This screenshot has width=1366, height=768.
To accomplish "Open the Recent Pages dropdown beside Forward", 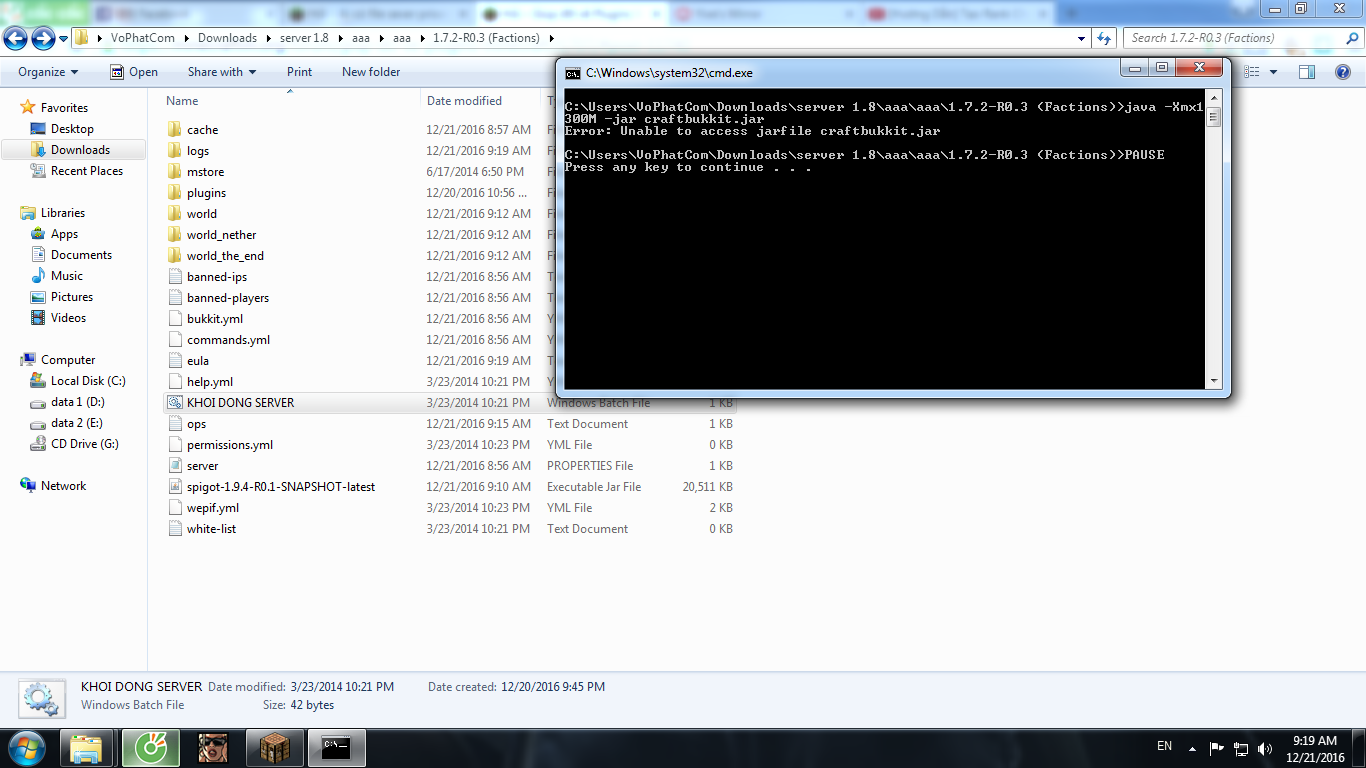I will pyautogui.click(x=63, y=38).
